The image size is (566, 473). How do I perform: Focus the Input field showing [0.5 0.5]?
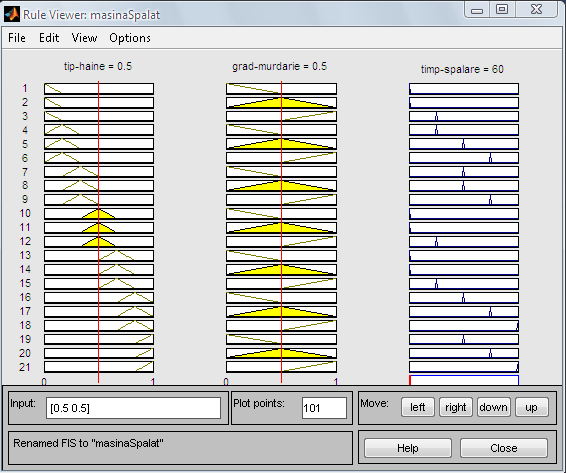(x=133, y=408)
